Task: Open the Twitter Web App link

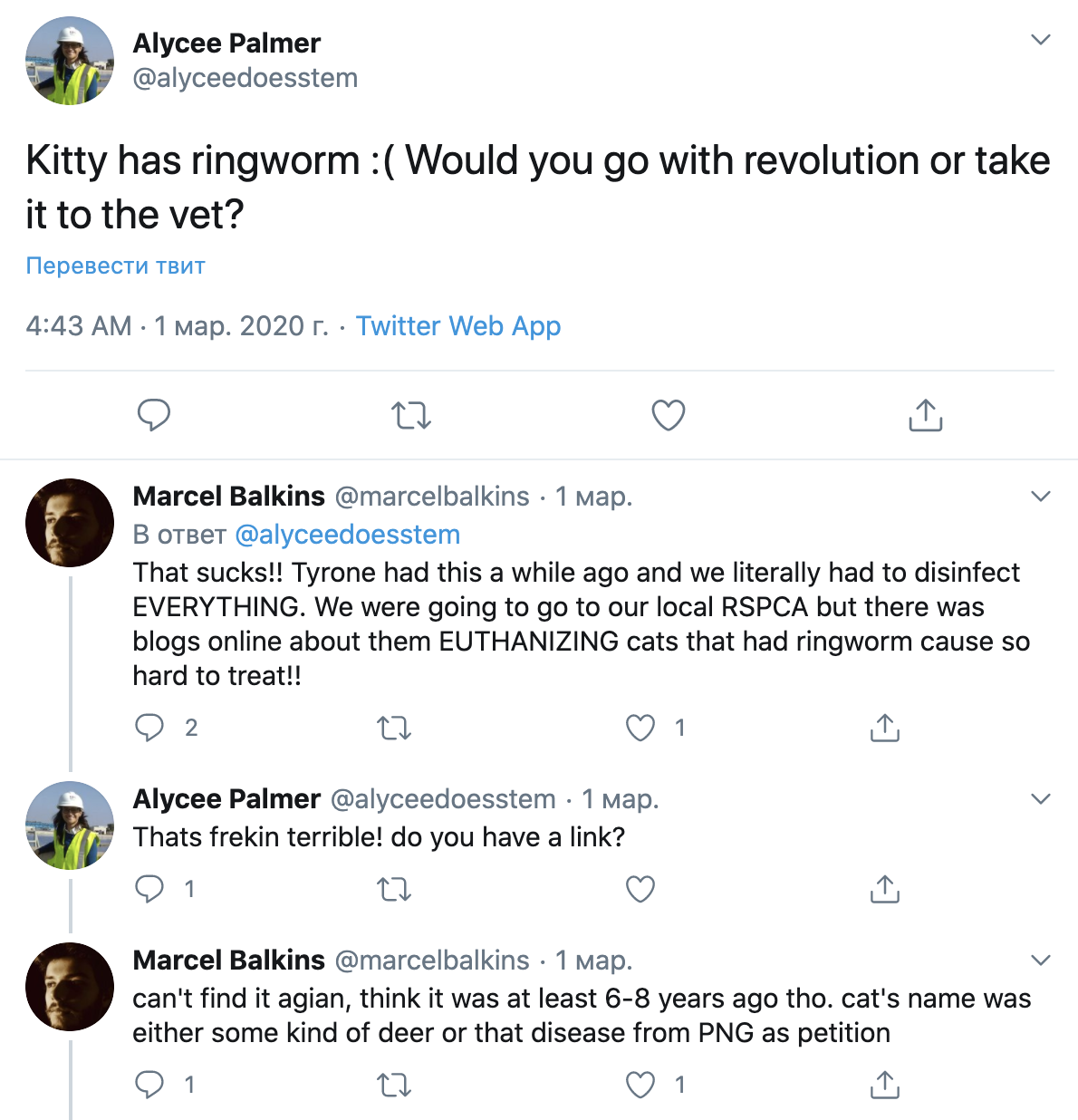Action: 458,326
